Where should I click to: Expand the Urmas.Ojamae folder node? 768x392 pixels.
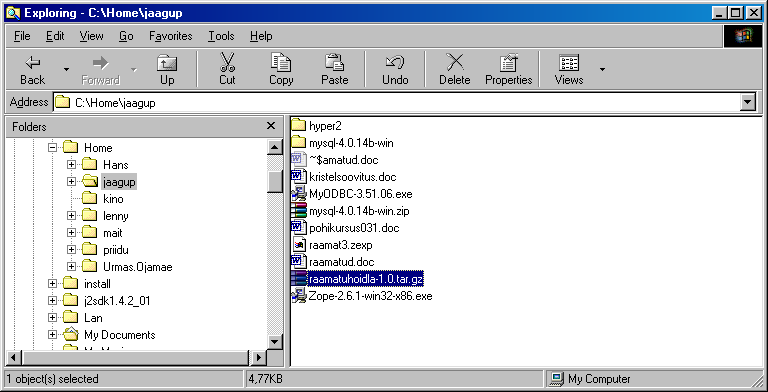click(72, 267)
